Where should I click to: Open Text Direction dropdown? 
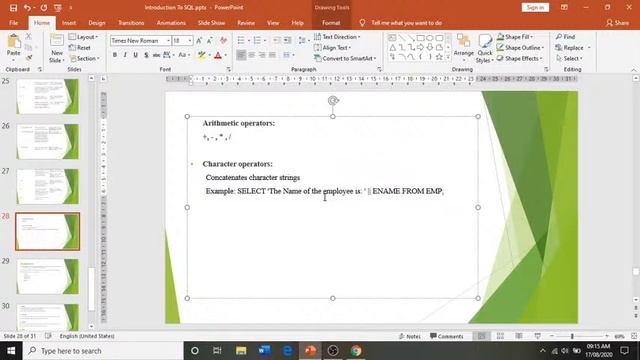[337, 37]
